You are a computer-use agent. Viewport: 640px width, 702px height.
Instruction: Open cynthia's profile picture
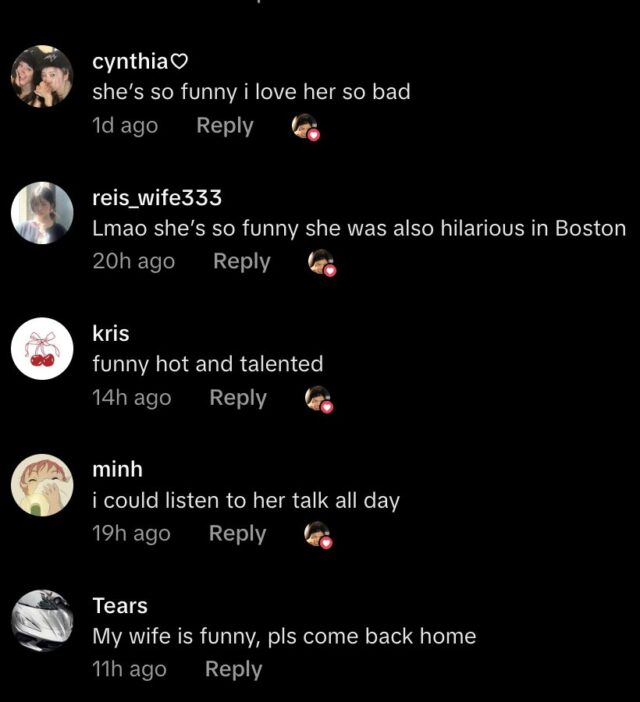click(42, 77)
